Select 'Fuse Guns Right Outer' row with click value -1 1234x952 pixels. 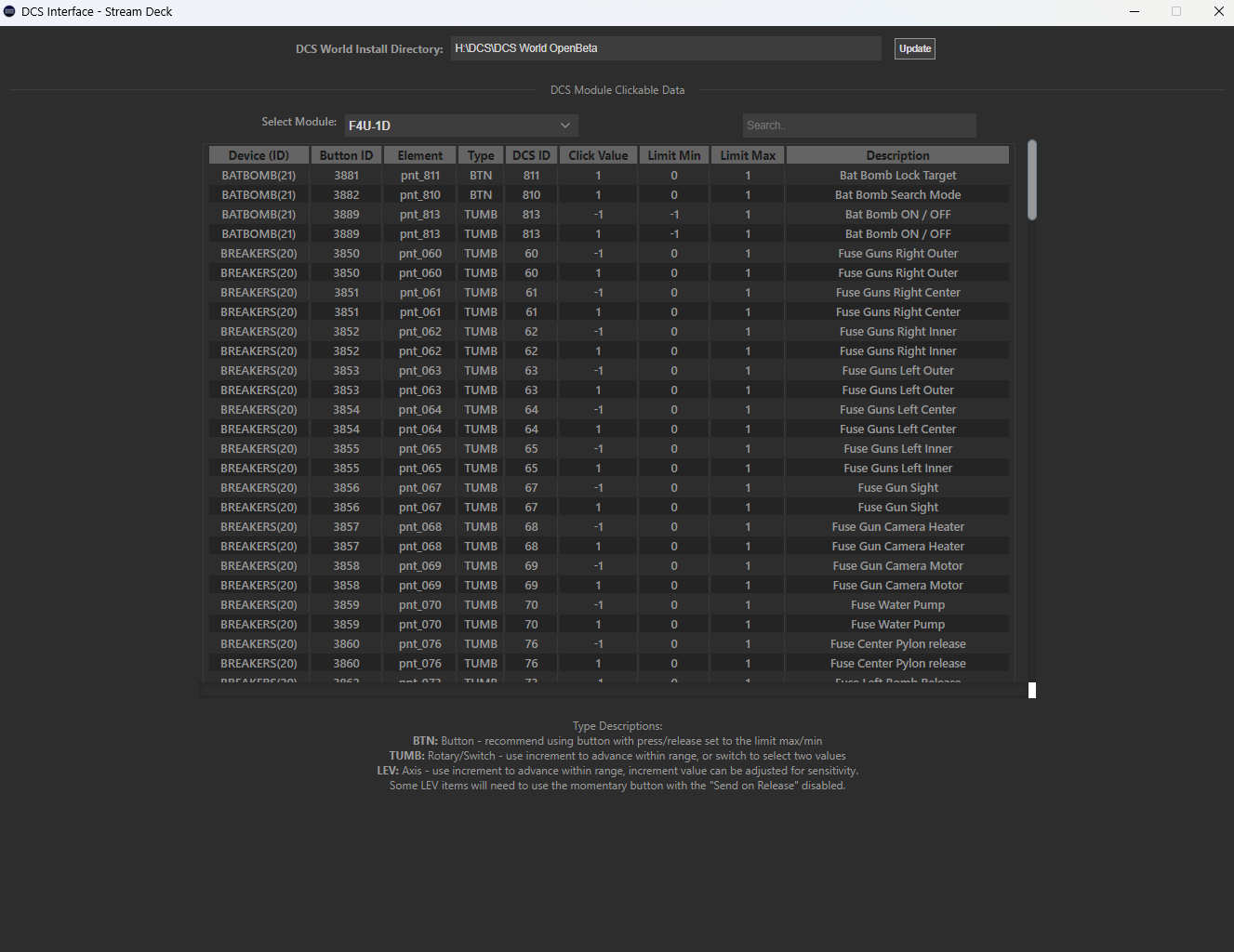609,253
